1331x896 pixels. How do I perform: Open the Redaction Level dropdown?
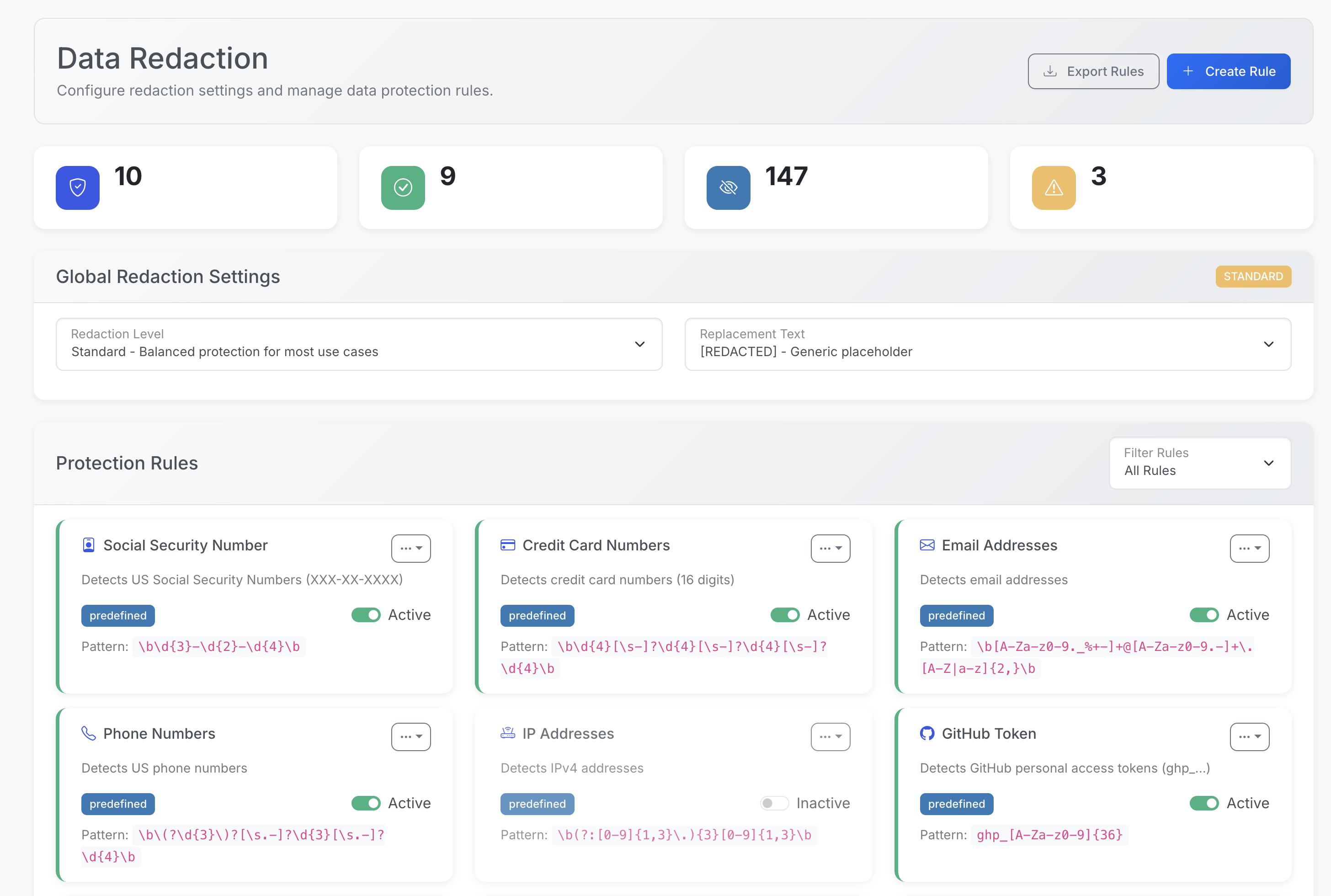pos(359,344)
